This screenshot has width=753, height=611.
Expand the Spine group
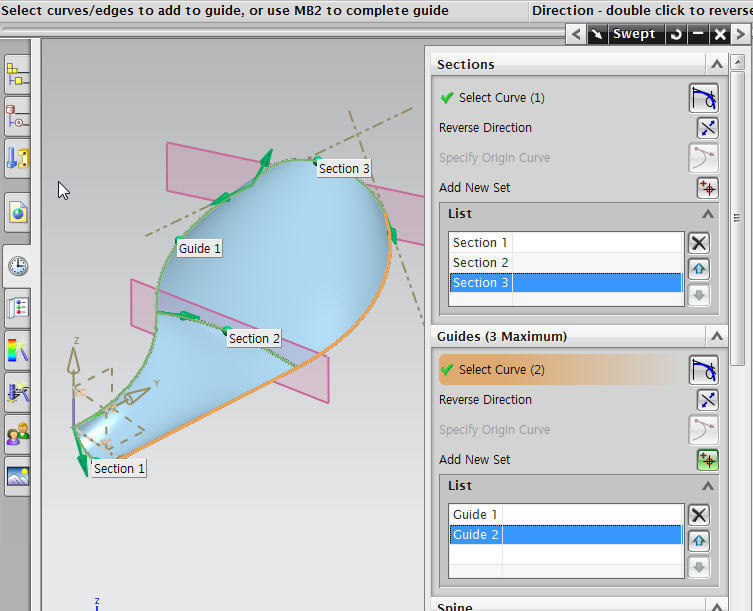716,606
